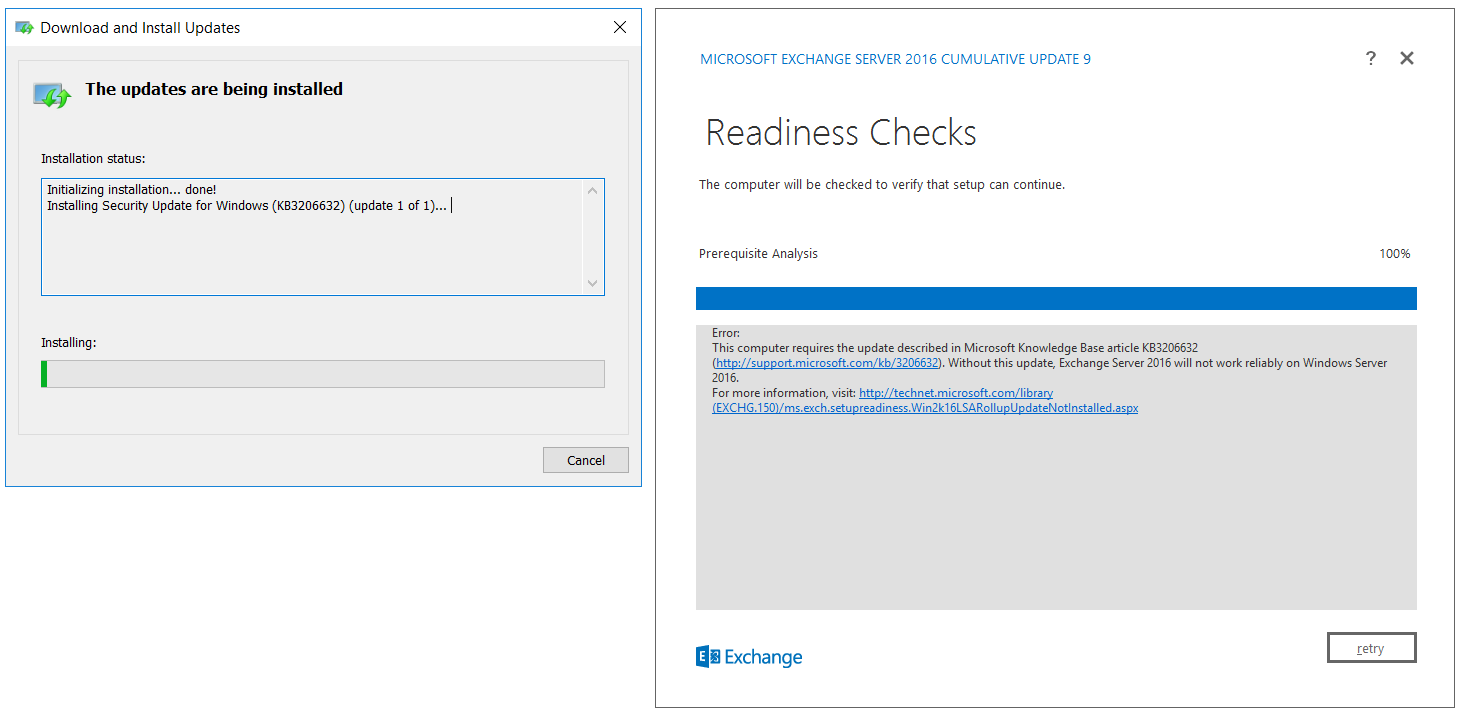Click the 'Installing:' label
The width and height of the screenshot is (1462, 713).
(x=68, y=343)
